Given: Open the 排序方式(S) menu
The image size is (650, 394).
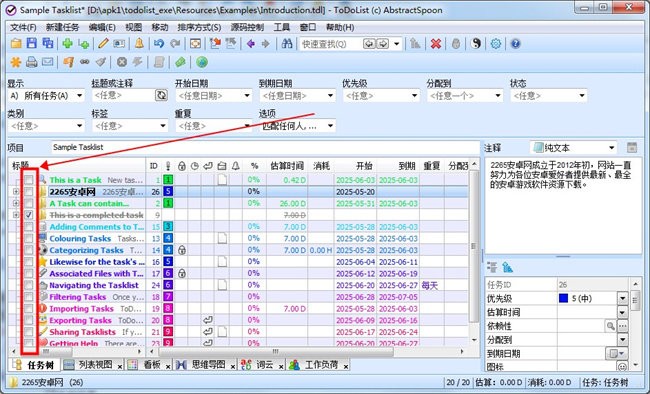Looking at the screenshot, I should coord(199,27).
